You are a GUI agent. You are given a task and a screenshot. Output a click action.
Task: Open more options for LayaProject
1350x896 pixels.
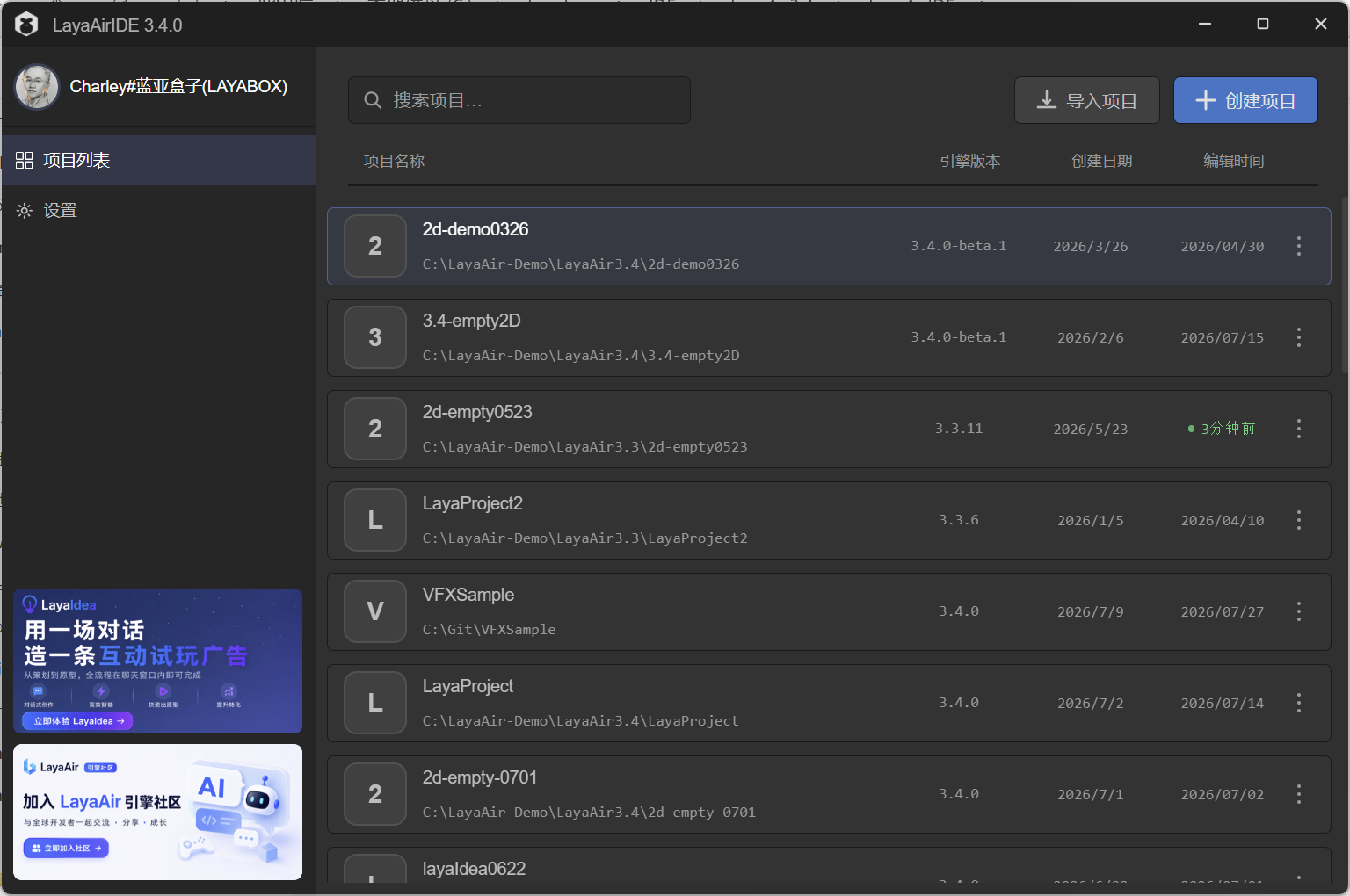point(1299,703)
